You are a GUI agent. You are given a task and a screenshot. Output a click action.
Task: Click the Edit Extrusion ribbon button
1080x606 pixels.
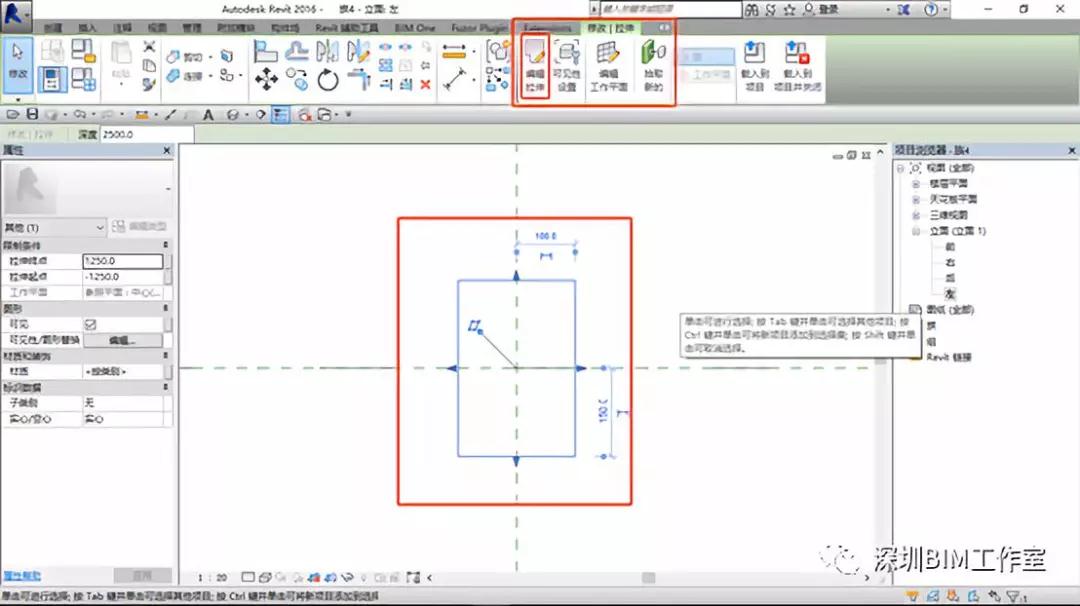point(534,66)
